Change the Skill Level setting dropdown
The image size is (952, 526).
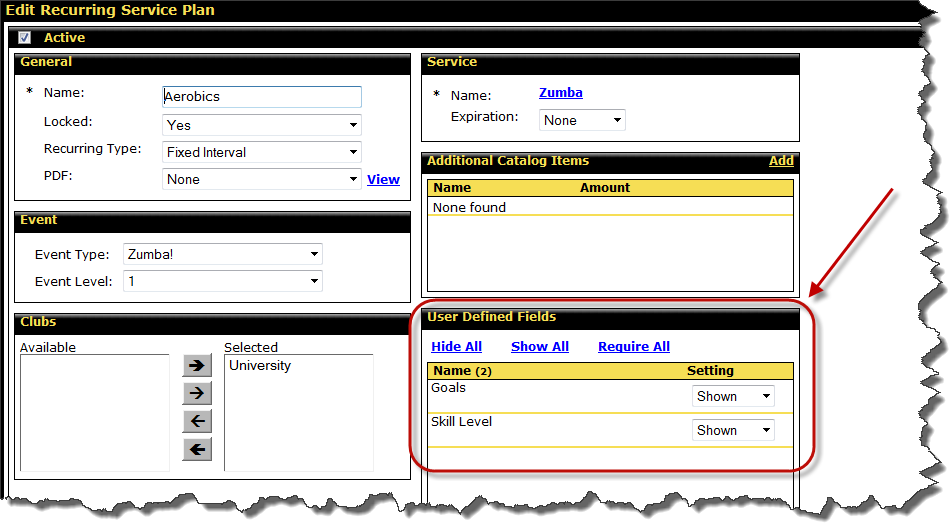pyautogui.click(x=733, y=430)
